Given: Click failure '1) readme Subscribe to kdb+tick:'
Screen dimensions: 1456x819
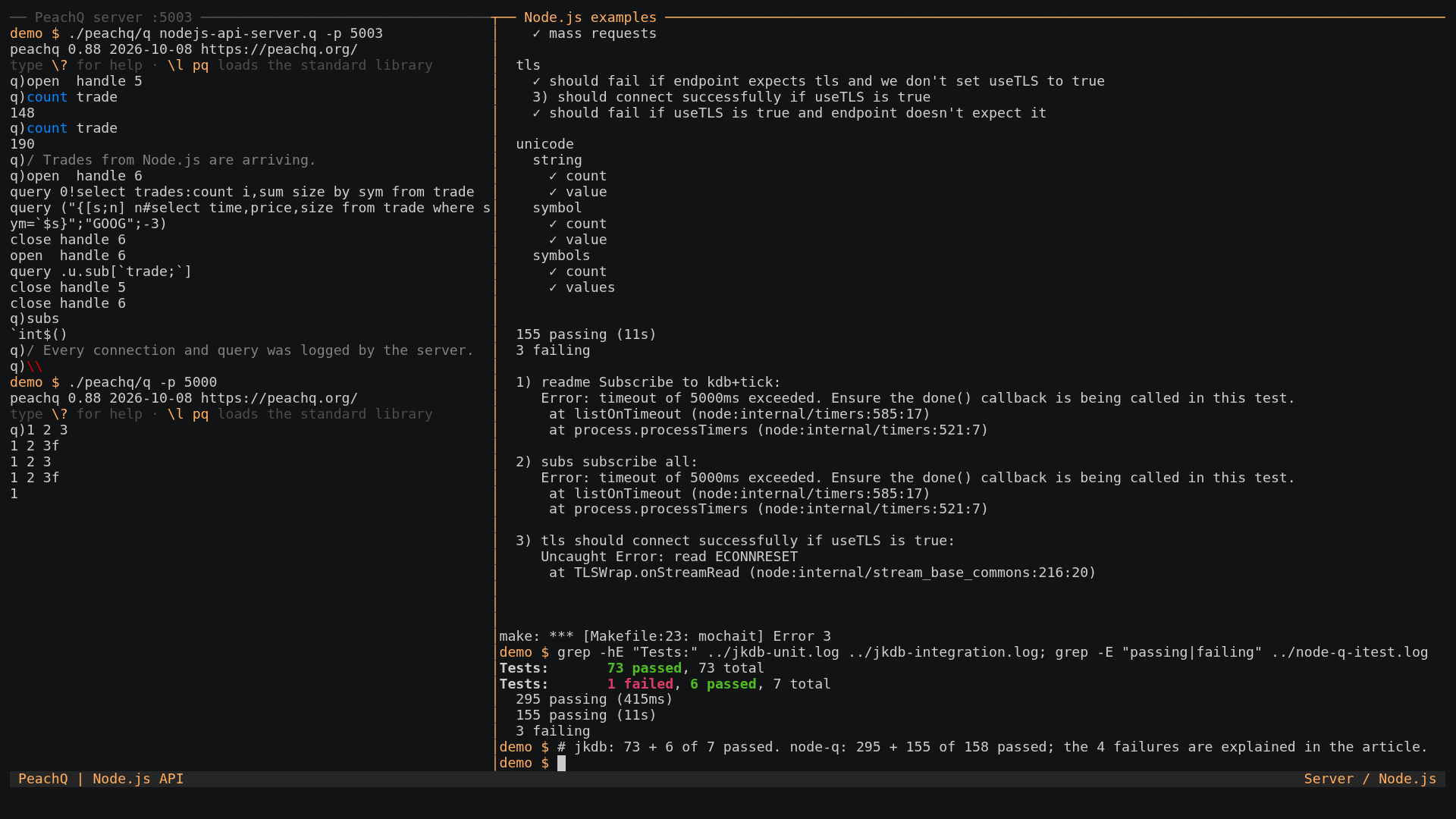Looking at the screenshot, I should (648, 382).
